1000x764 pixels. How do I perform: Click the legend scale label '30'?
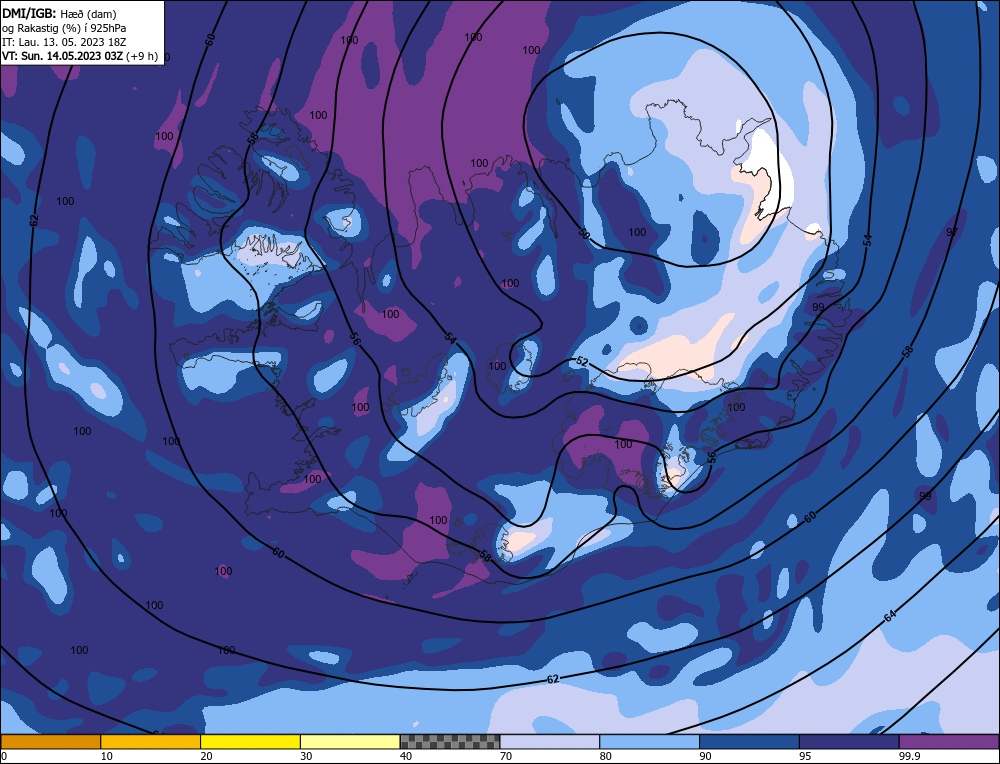tap(306, 756)
